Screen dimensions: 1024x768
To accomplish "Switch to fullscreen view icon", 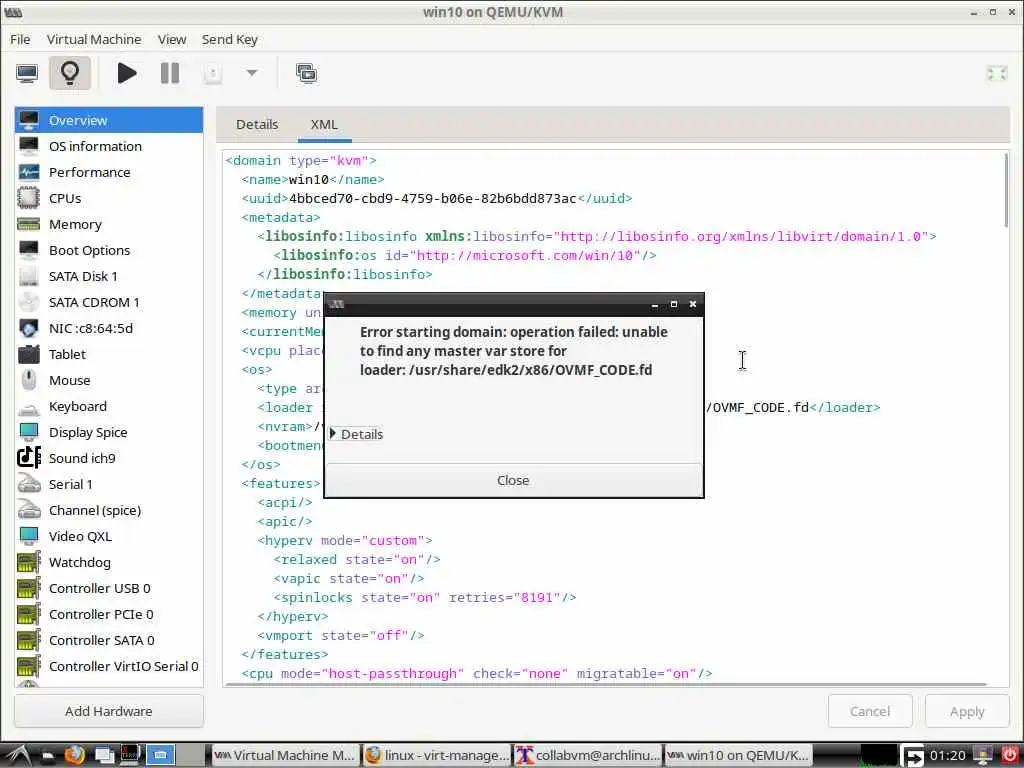I will pos(997,74).
